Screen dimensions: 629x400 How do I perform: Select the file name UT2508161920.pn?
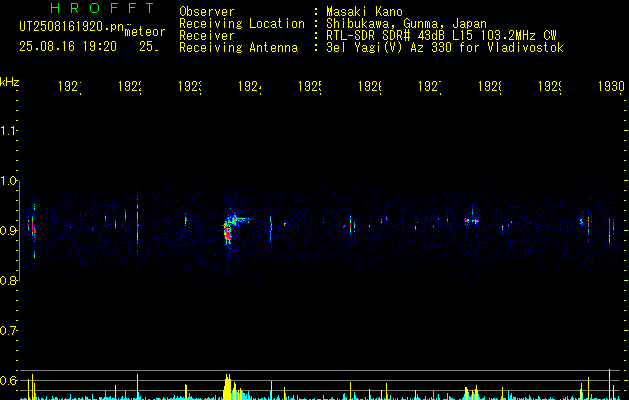[x=72, y=26]
